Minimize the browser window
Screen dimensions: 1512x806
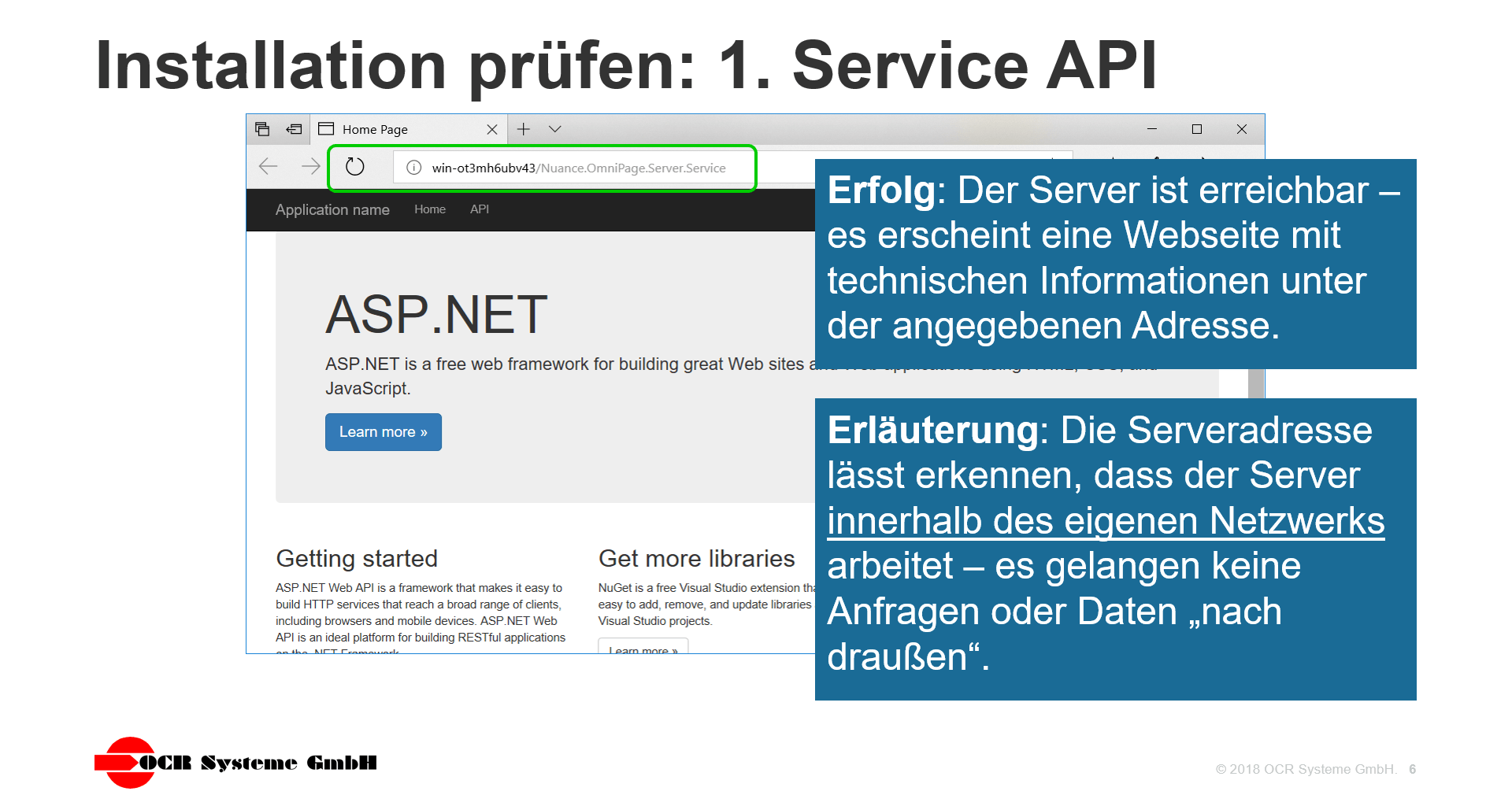pyautogui.click(x=1152, y=128)
